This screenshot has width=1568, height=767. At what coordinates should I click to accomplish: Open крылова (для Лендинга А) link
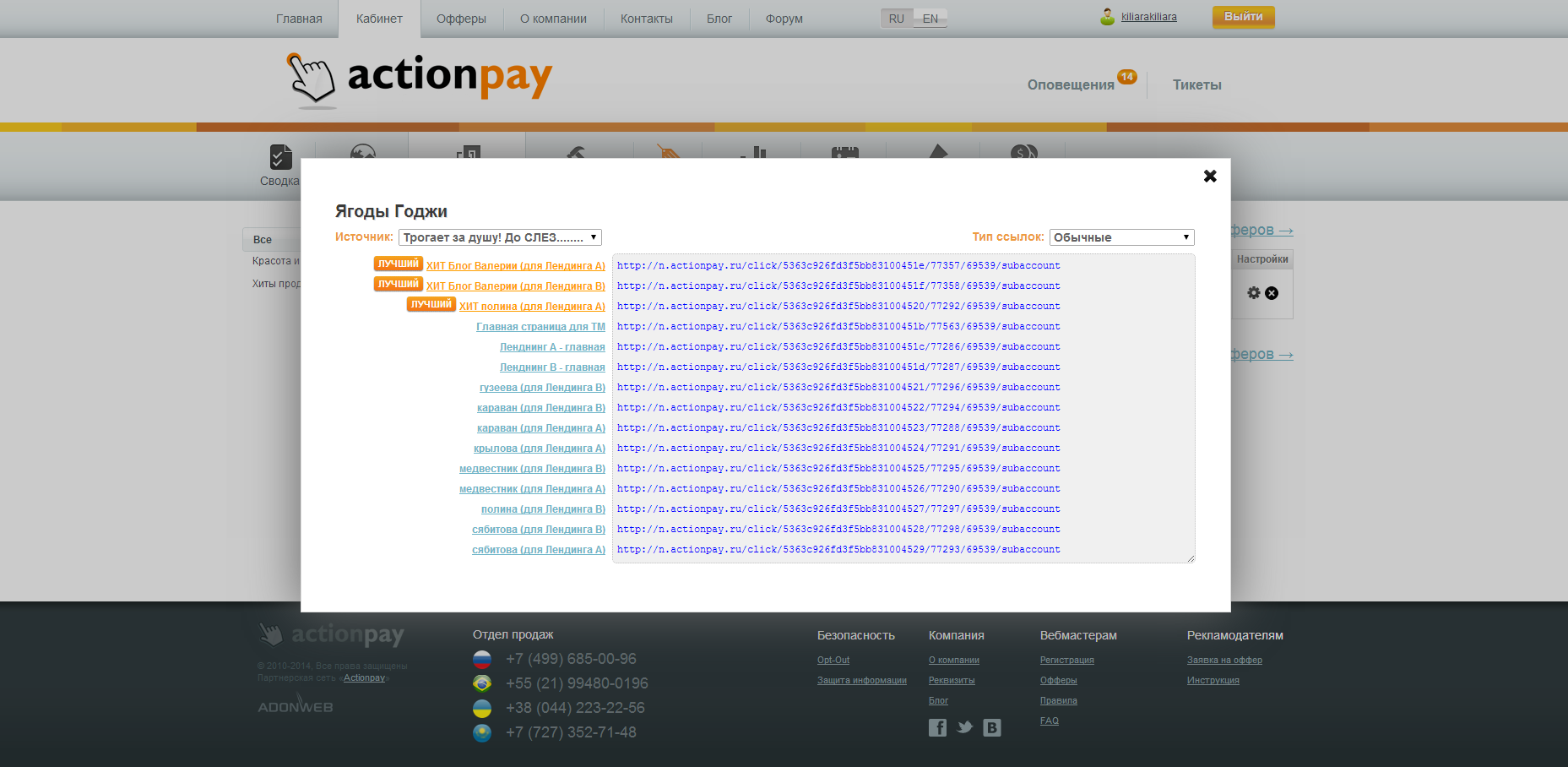tap(540, 449)
